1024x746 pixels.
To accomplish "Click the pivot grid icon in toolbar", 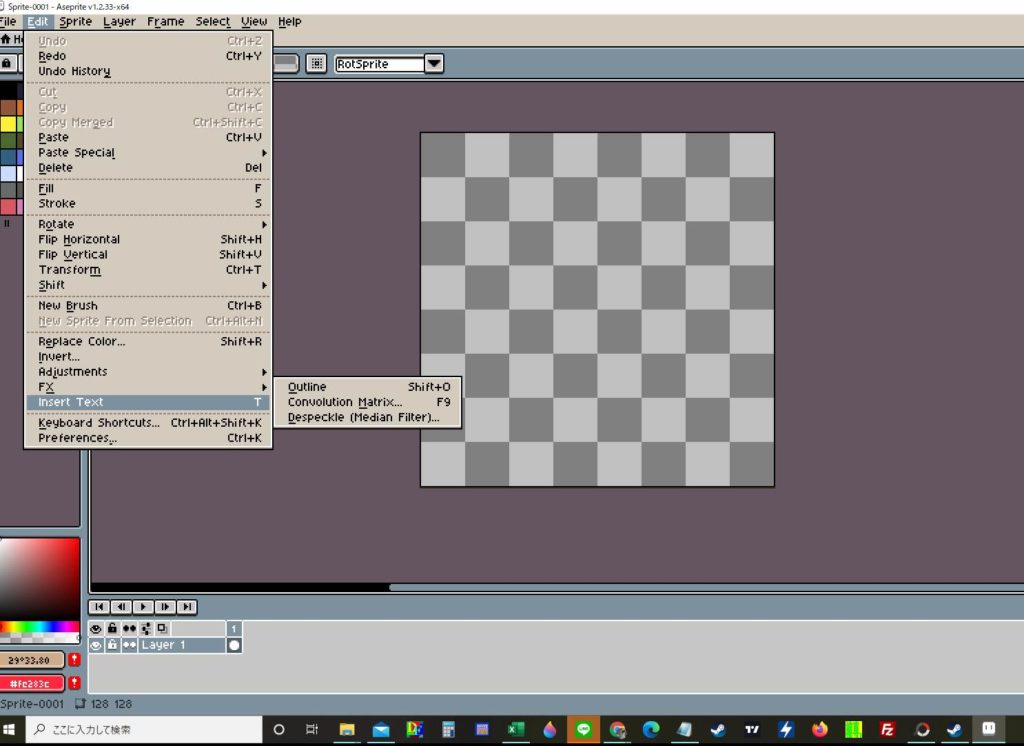I will pos(316,63).
